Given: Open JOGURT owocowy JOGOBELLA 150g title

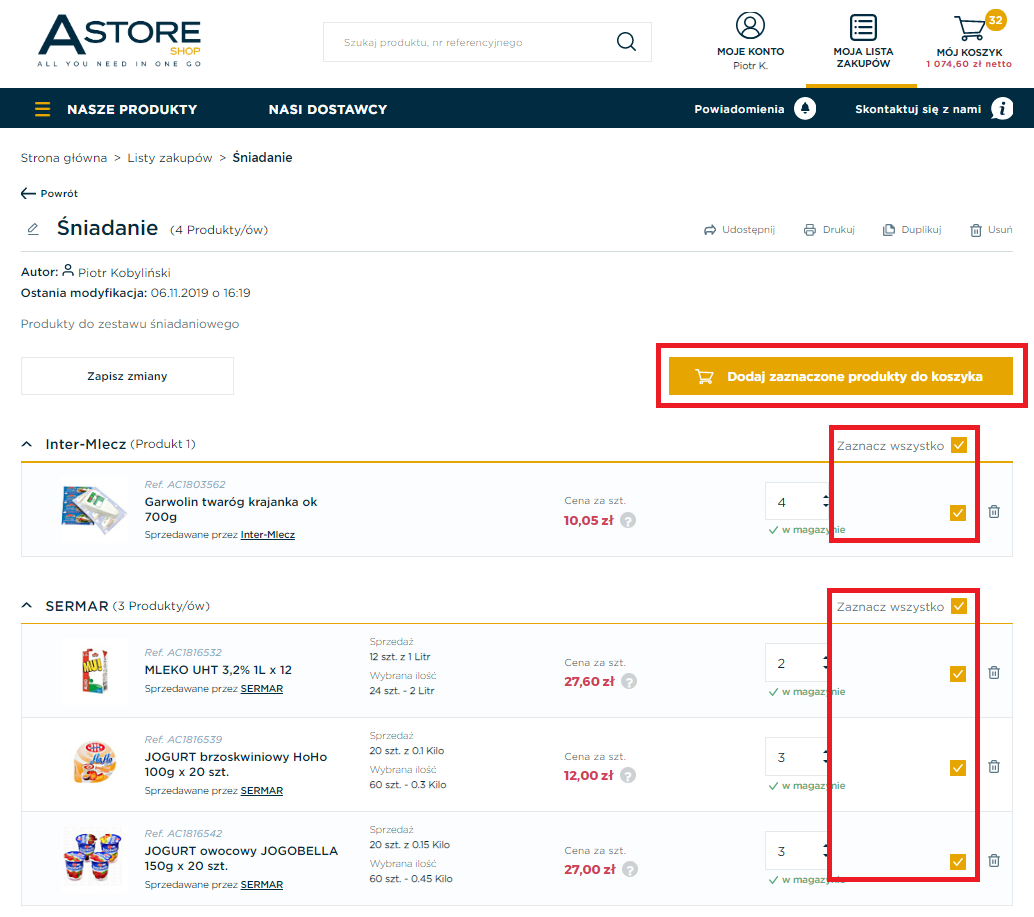Looking at the screenshot, I should [241, 858].
